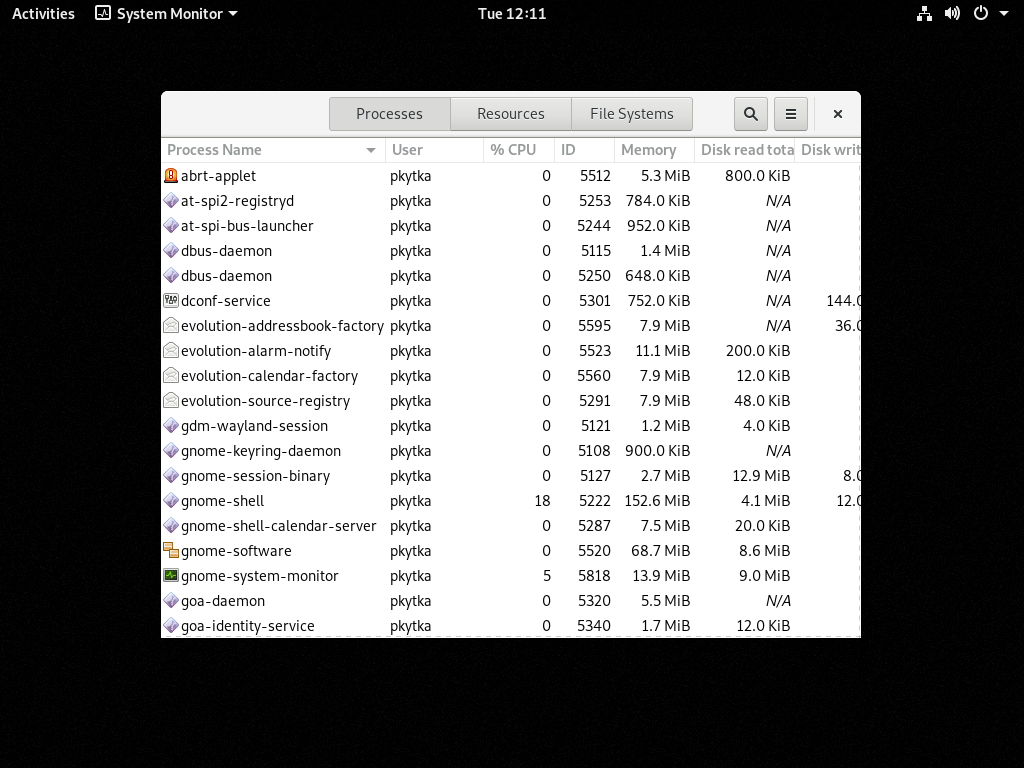The width and height of the screenshot is (1024, 768).
Task: Switch to the Resources tab
Action: coord(511,114)
